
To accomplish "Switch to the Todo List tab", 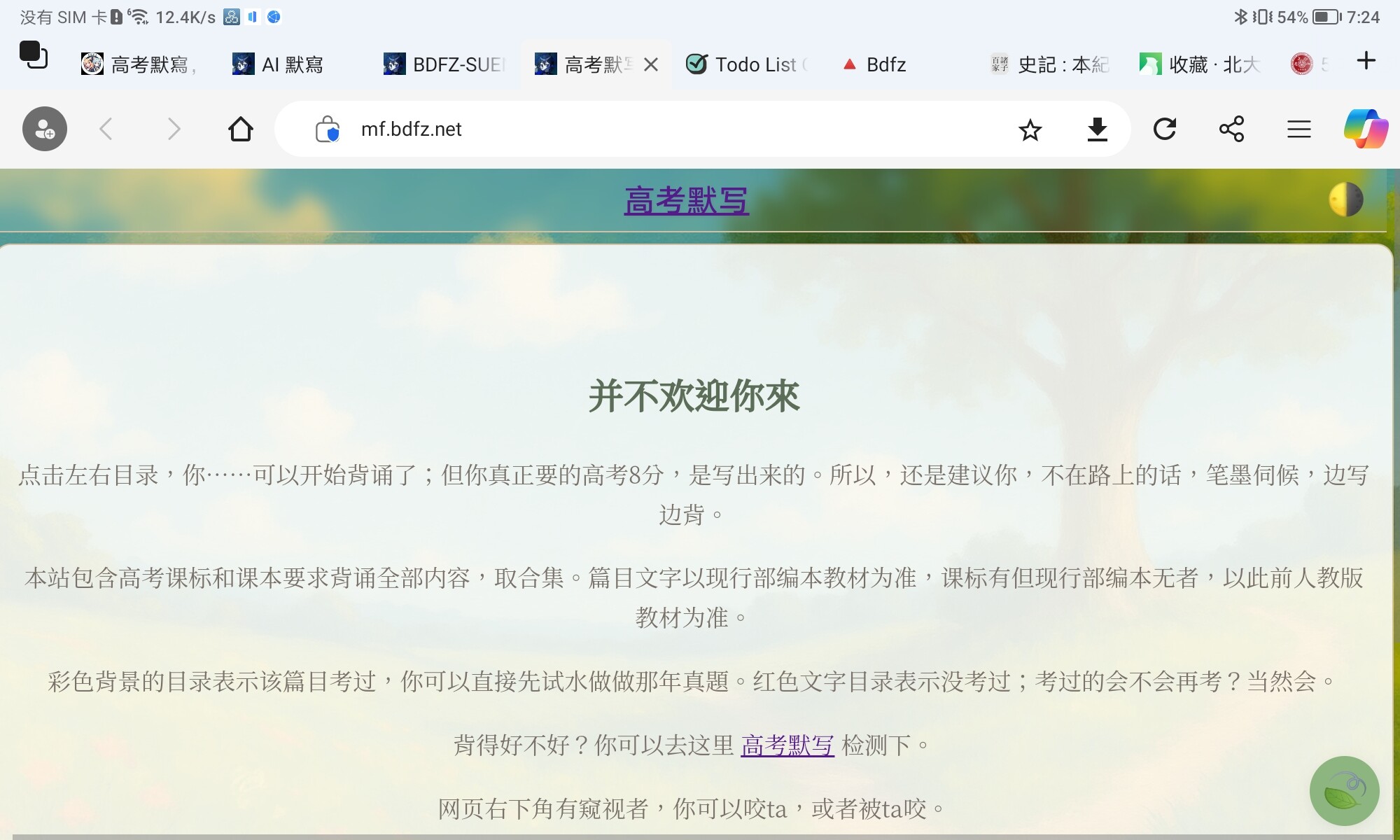I will [748, 64].
